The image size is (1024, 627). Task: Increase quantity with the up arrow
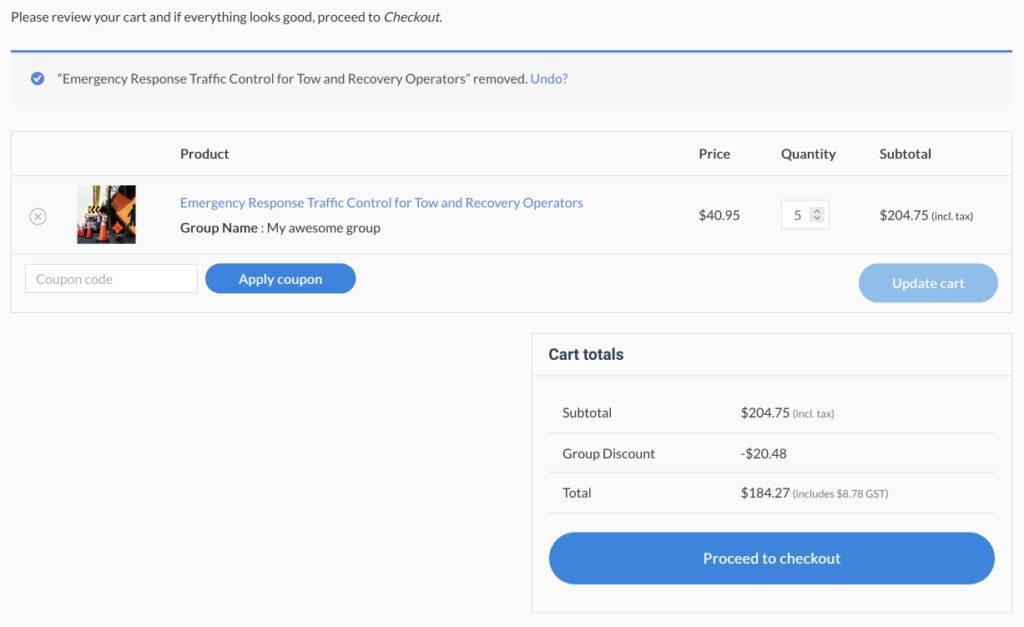coord(817,211)
